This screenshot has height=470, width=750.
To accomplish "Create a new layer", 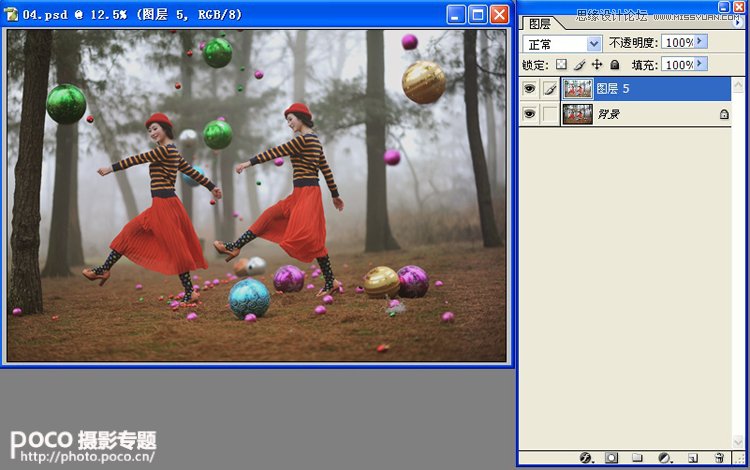I will point(692,458).
